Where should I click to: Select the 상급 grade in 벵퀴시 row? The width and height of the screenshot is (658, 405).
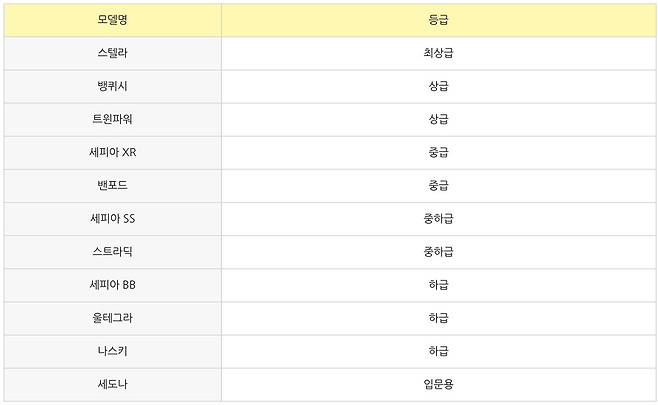(x=438, y=86)
